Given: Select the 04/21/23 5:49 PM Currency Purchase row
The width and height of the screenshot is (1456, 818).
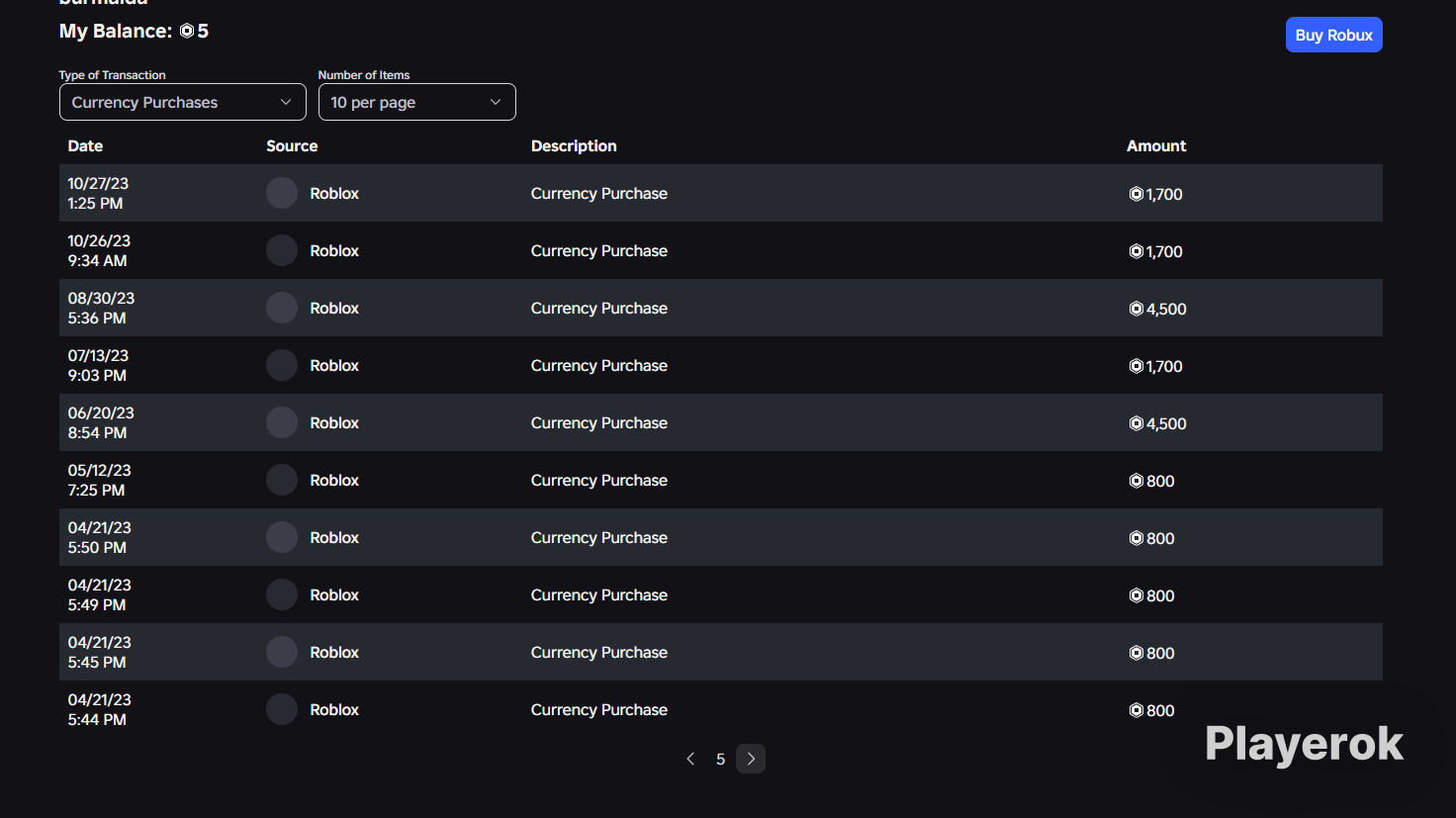Looking at the screenshot, I should click(x=721, y=594).
